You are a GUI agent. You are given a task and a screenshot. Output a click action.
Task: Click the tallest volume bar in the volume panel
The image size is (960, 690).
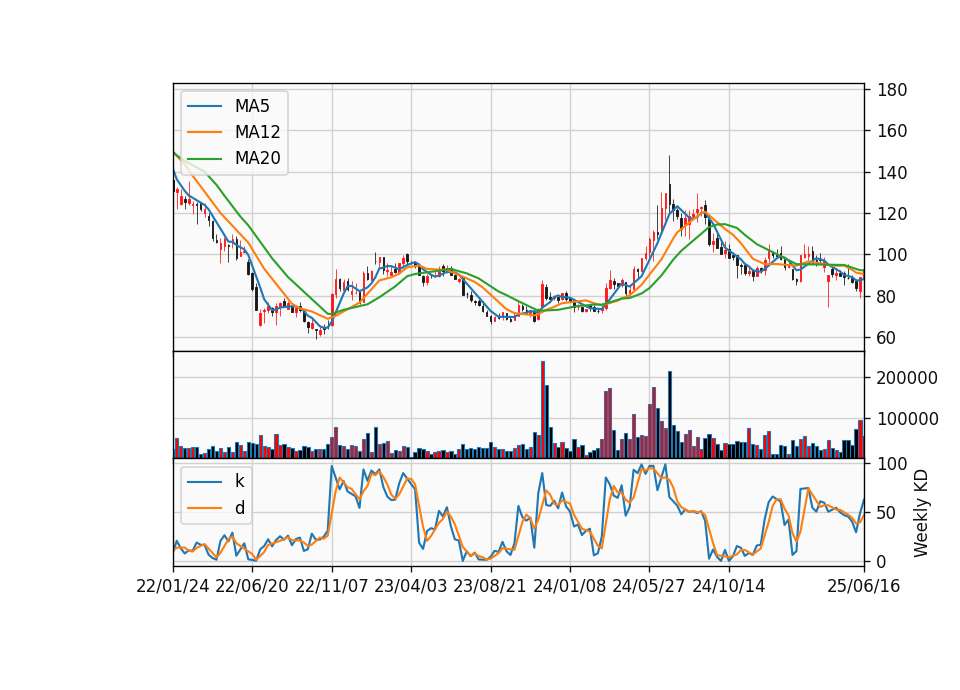(543, 410)
